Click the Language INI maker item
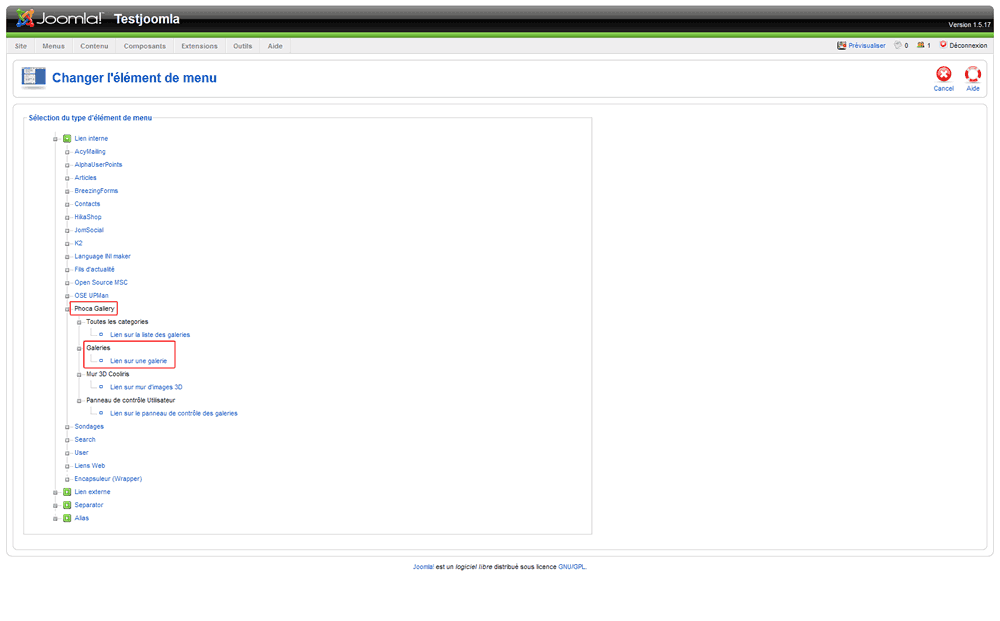 pos(103,256)
